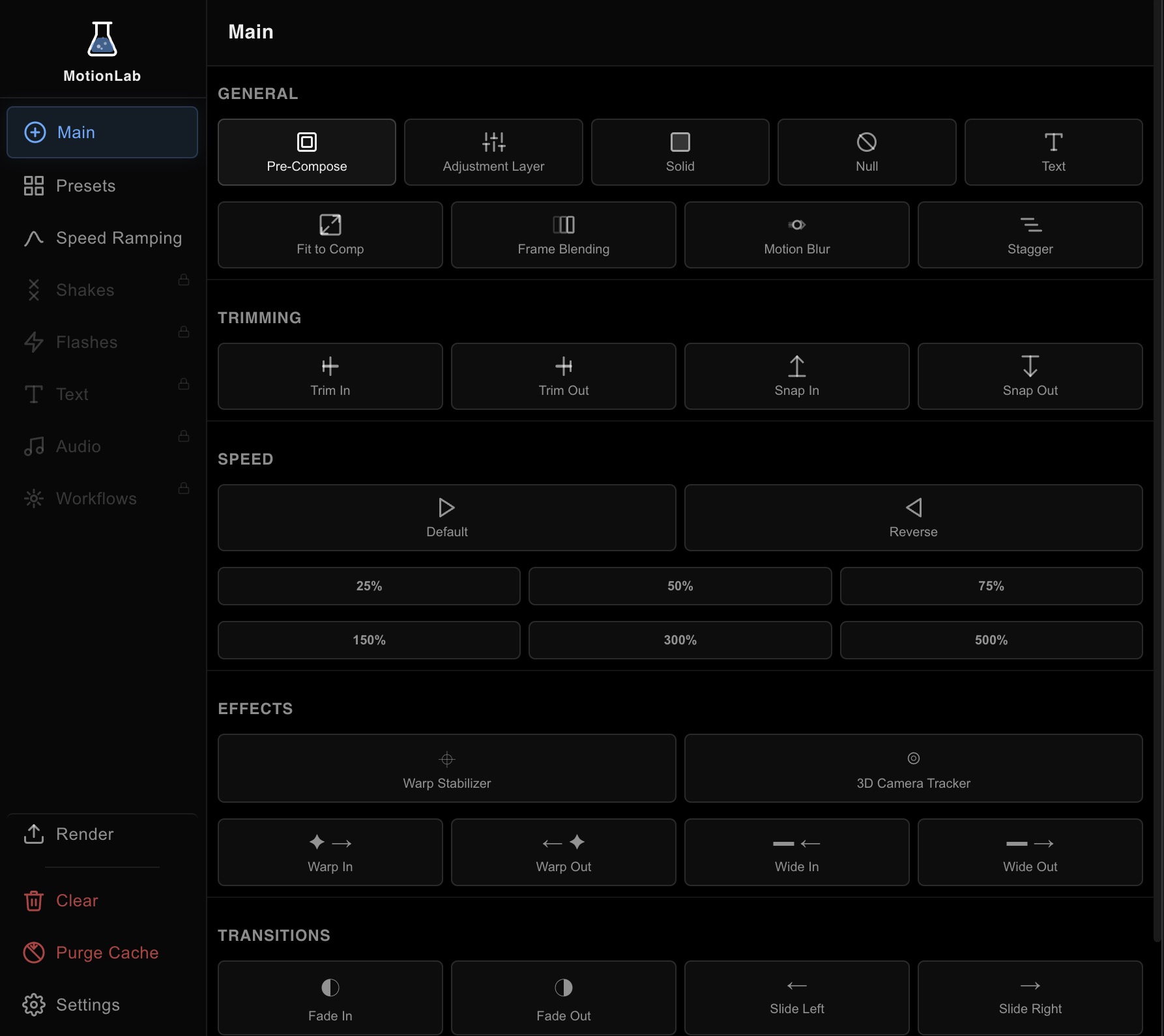Image resolution: width=1164 pixels, height=1036 pixels.
Task: Open the Audio panel in the sidebar
Action: pos(77,446)
